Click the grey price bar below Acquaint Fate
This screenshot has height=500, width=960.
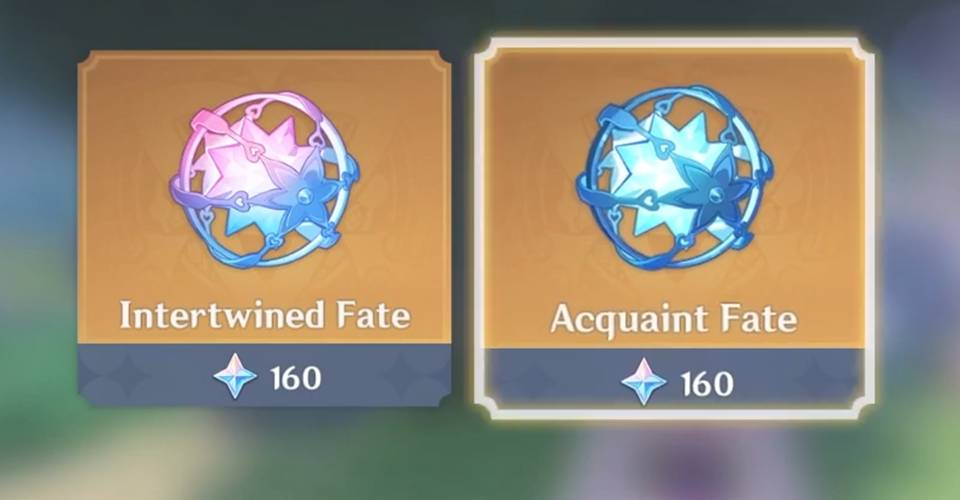(674, 381)
